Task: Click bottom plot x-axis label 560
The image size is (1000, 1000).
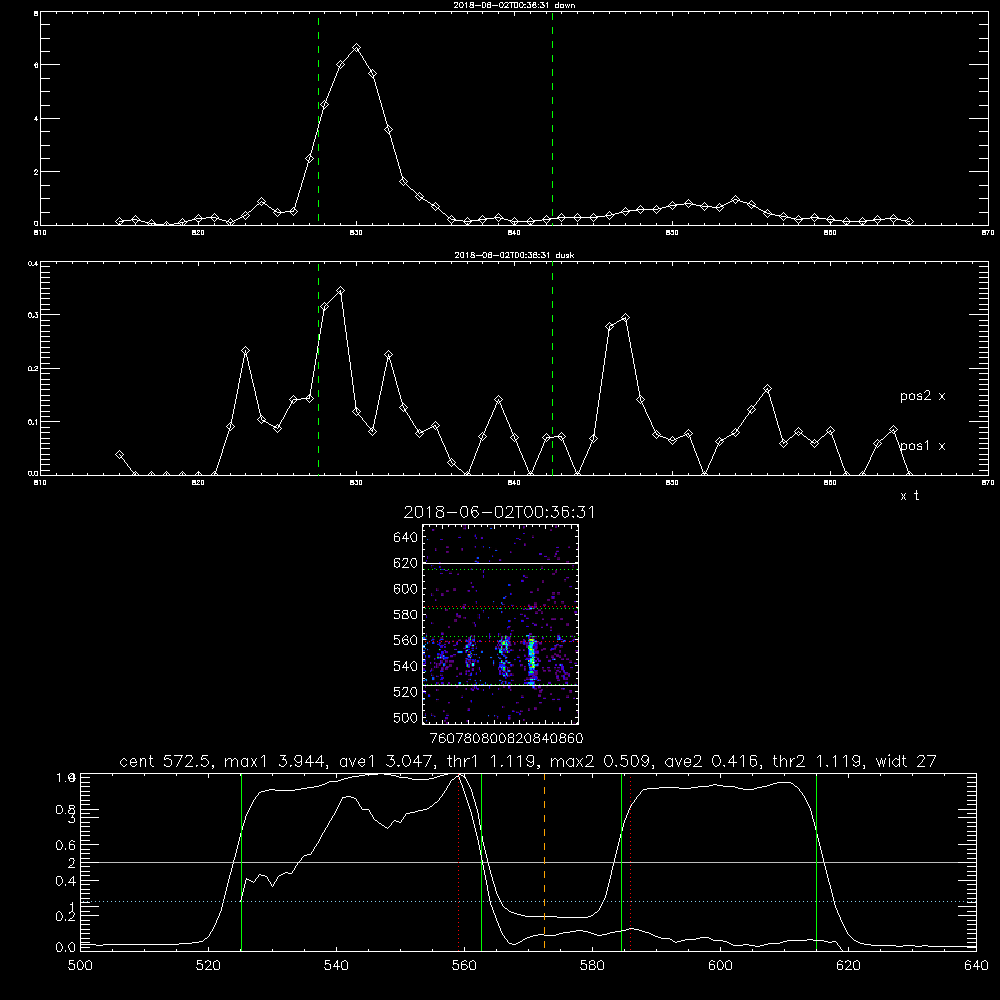Action: pyautogui.click(x=464, y=966)
